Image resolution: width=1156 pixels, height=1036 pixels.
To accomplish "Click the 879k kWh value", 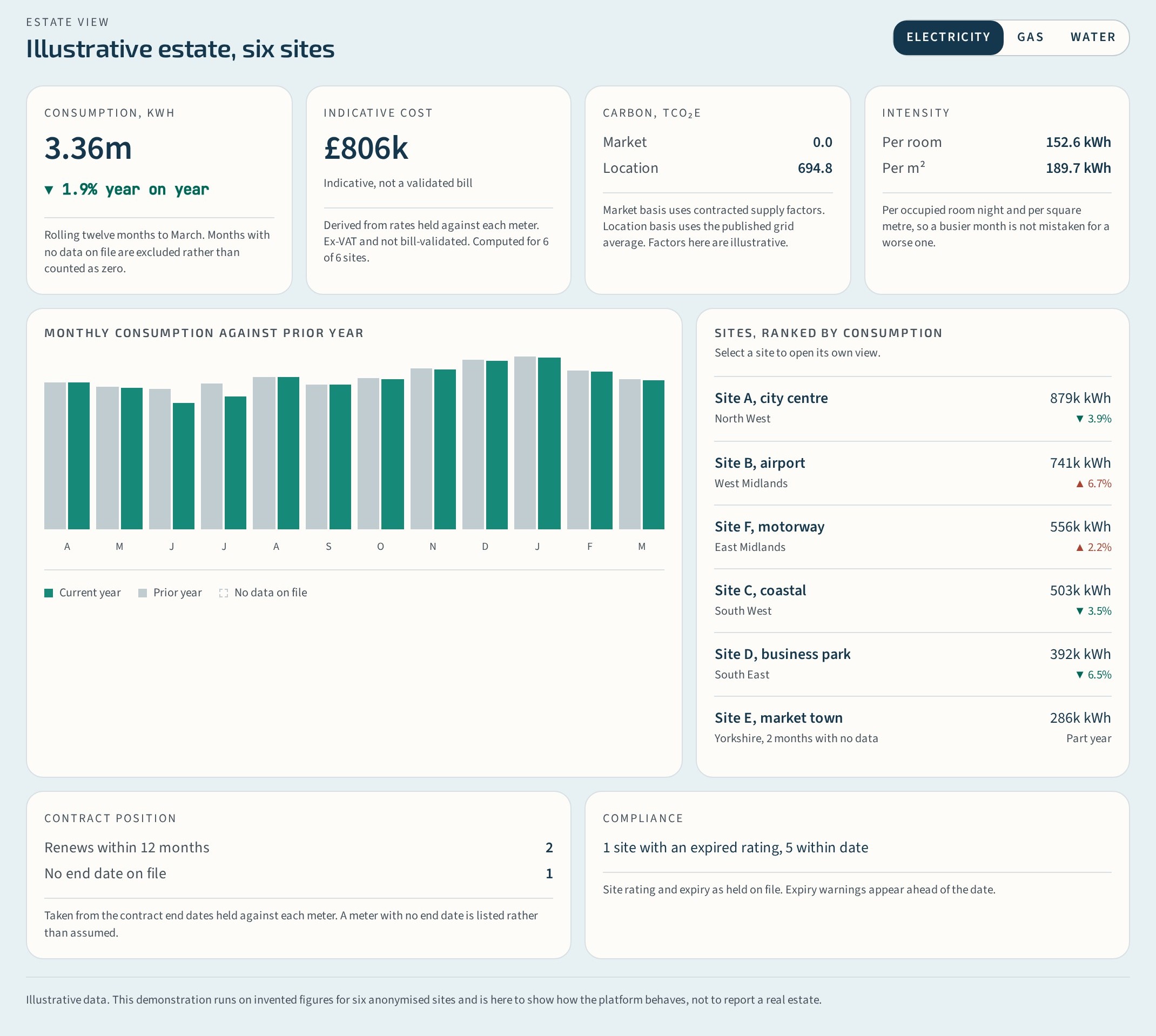I will click(1080, 399).
